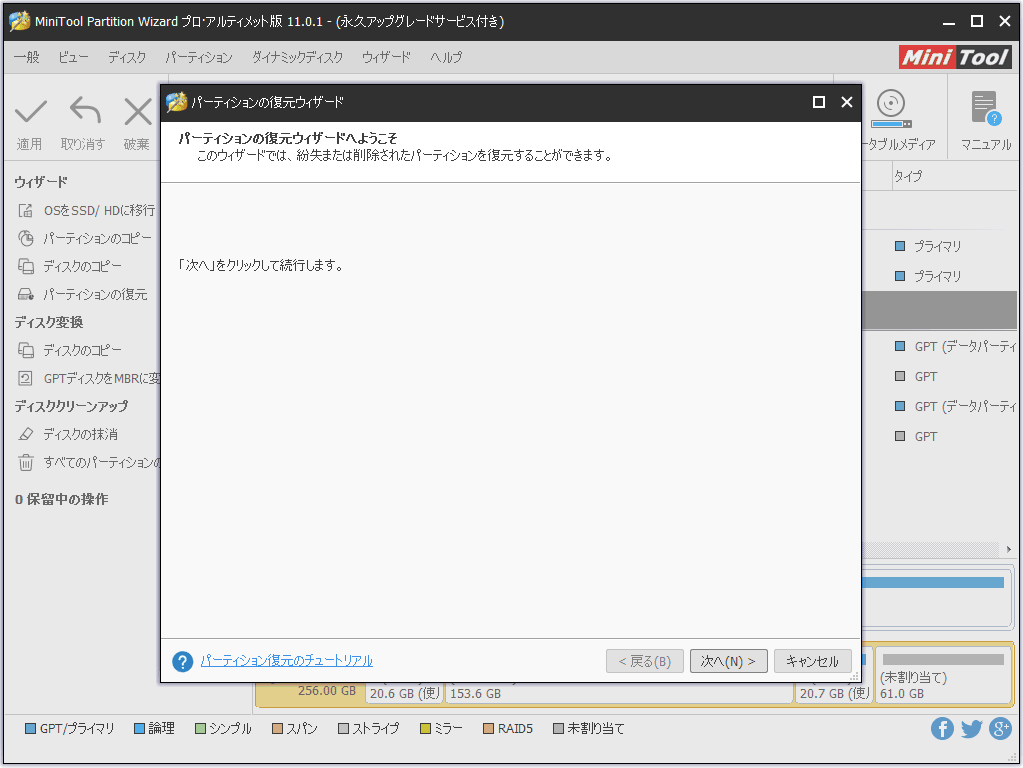
Task: Click the bootable media disc icon
Action: tap(891, 105)
